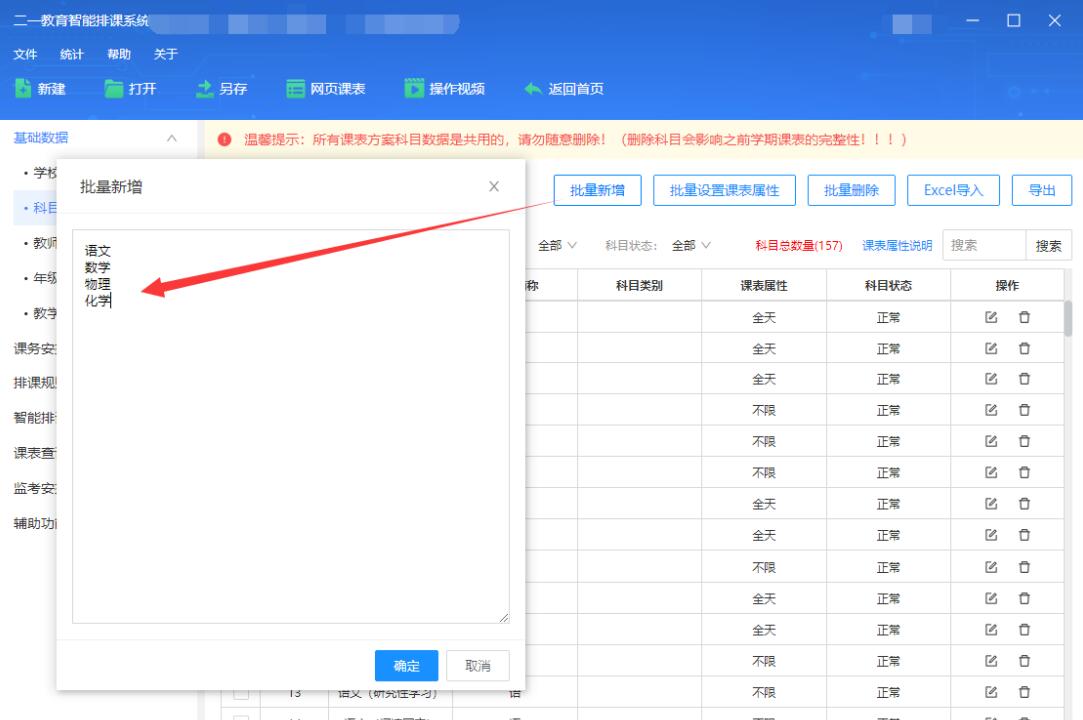
Task: Select 学校 in the sidebar
Action: pyautogui.click(x=45, y=172)
